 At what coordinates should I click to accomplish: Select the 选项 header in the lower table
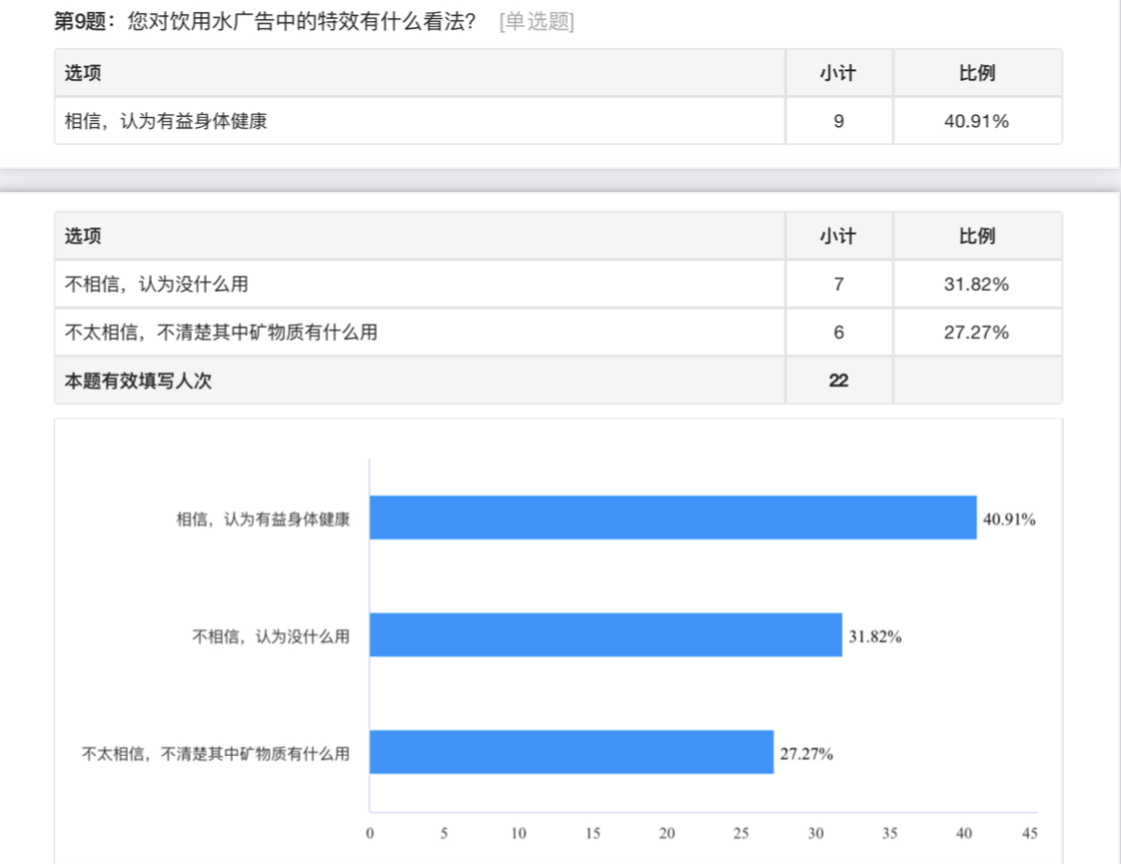click(x=83, y=236)
